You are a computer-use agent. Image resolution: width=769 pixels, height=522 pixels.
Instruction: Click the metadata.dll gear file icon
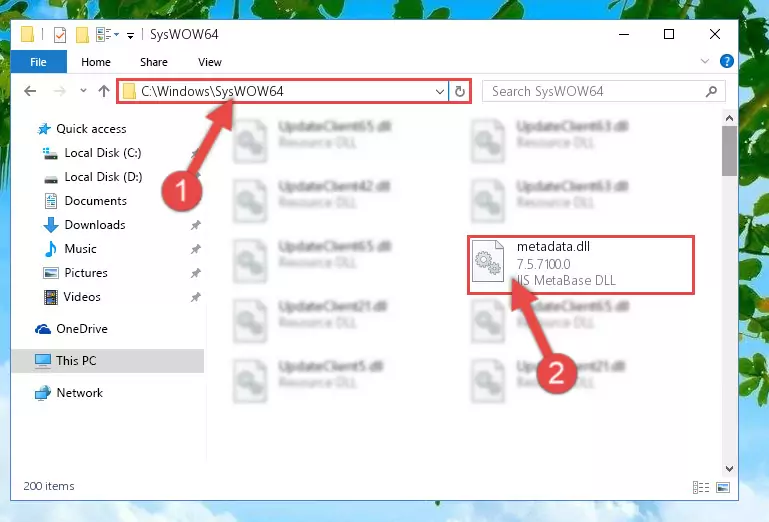coord(487,261)
